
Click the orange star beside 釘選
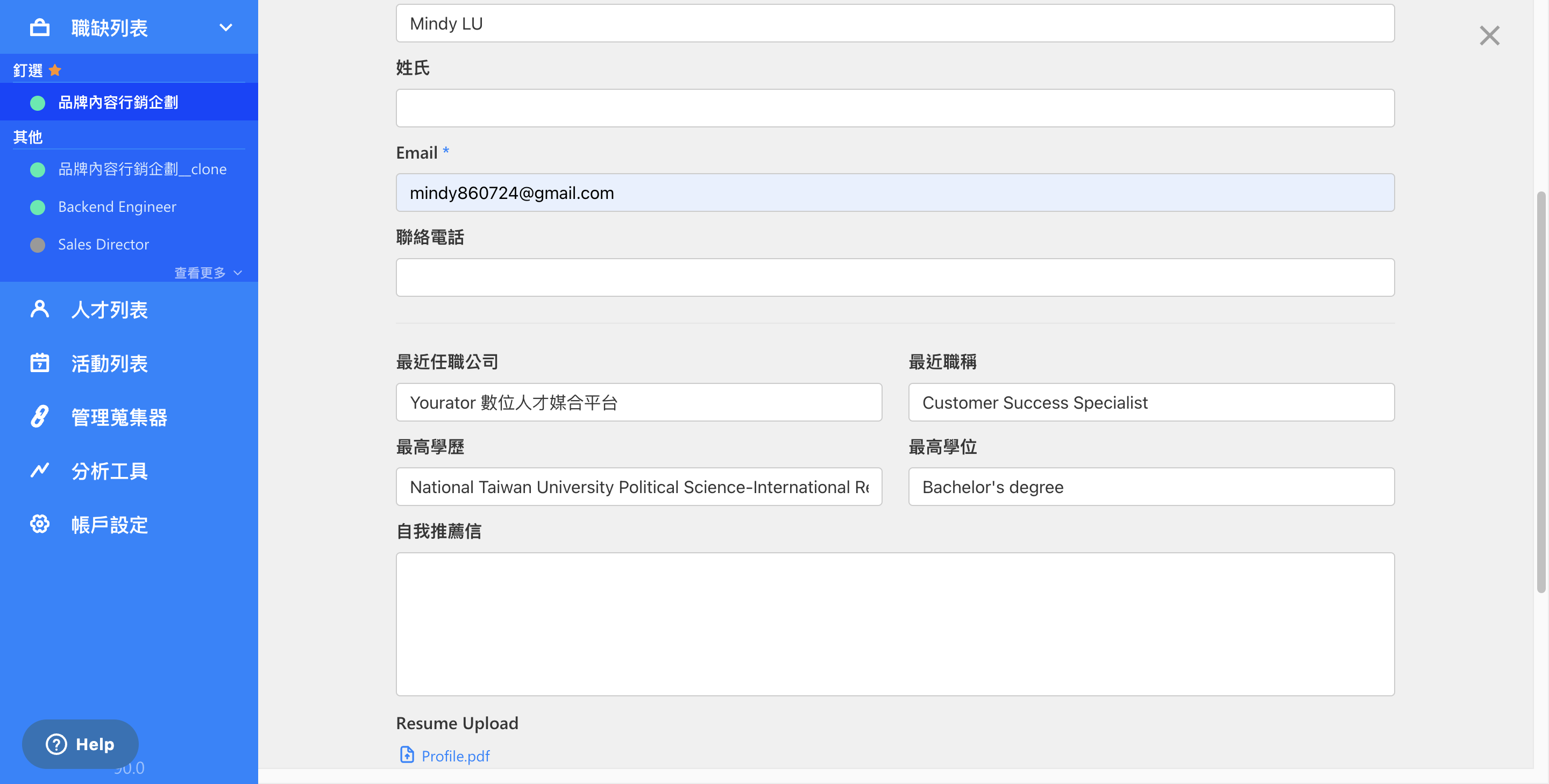[55, 70]
